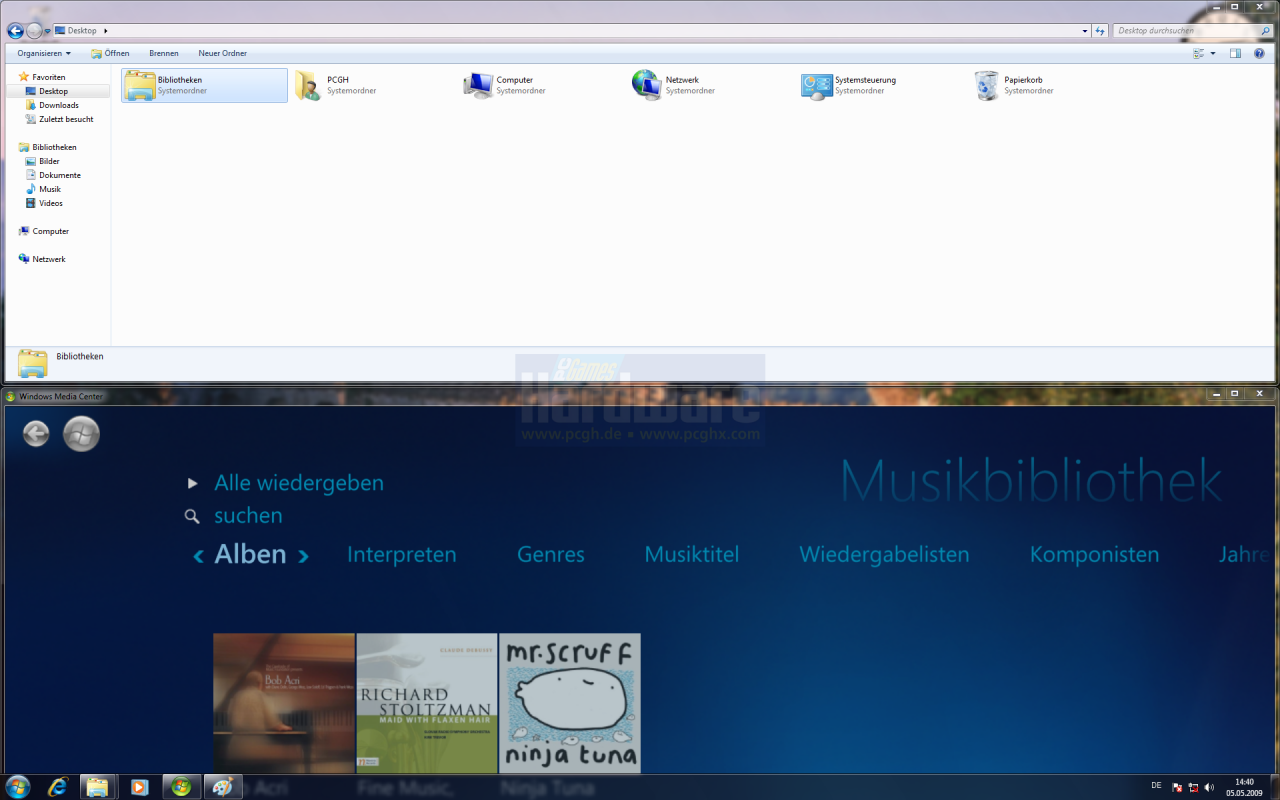Select Favoriten in the navigation pane

(x=42, y=77)
